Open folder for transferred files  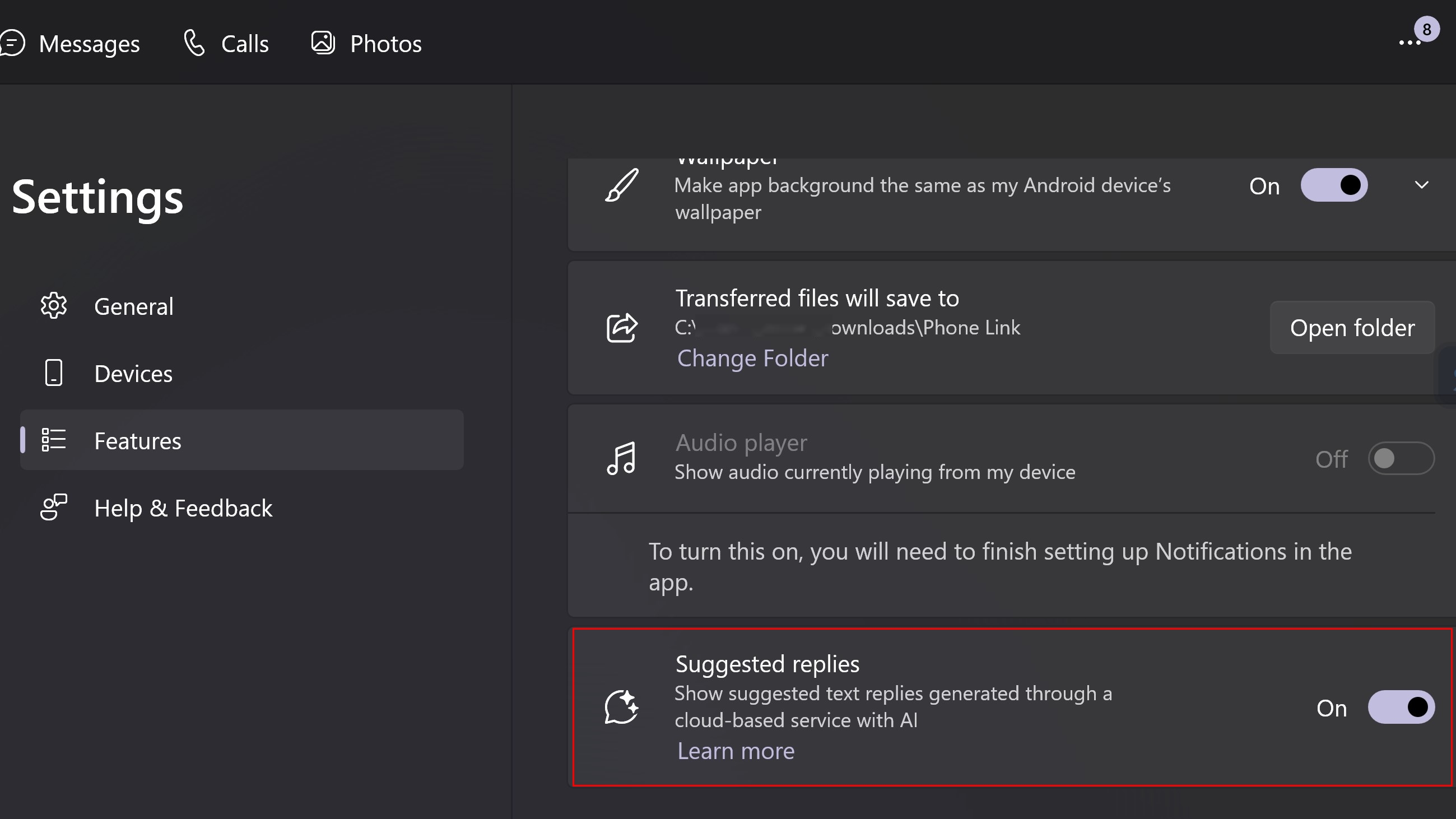coord(1352,327)
